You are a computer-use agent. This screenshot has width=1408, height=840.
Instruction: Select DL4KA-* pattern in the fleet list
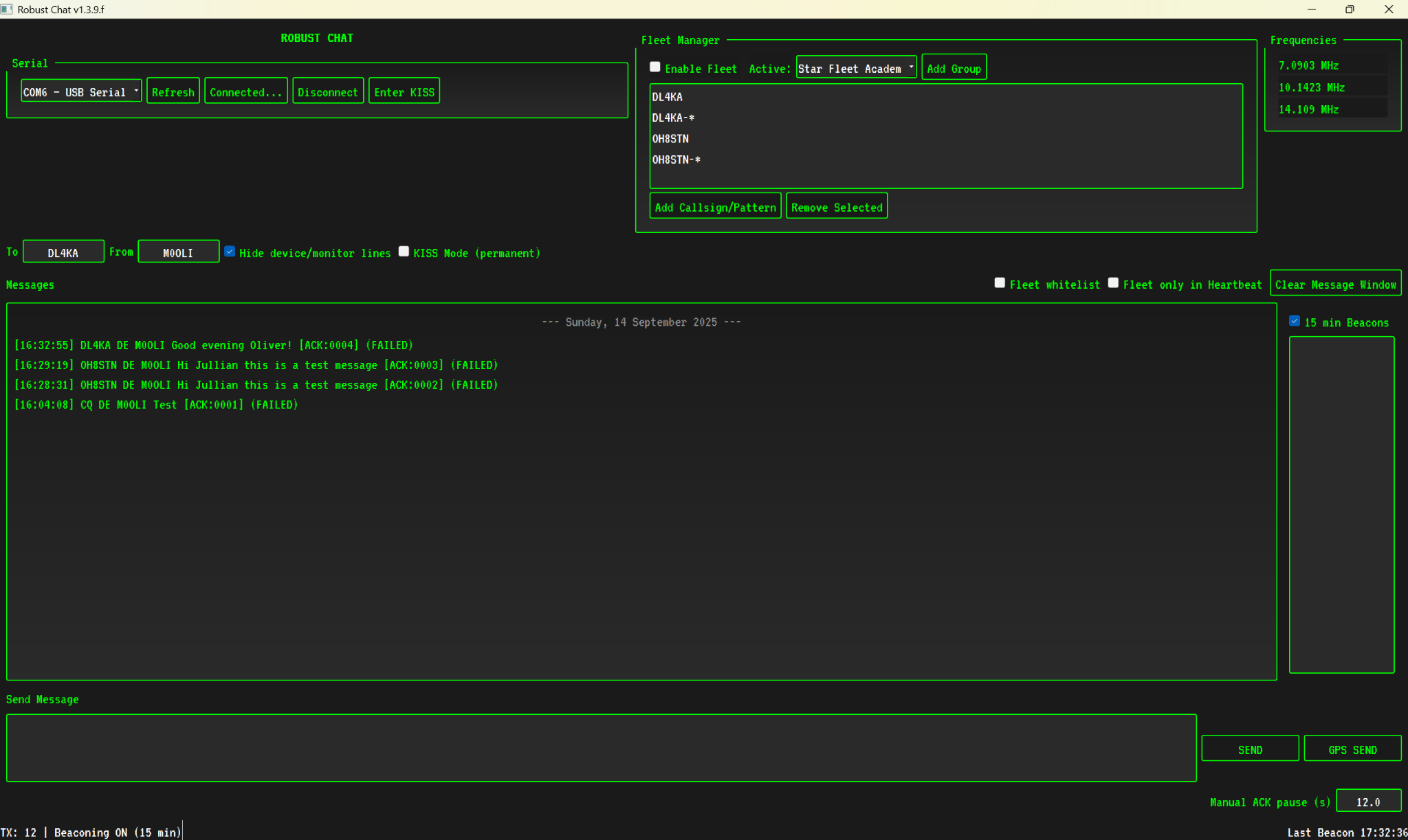coord(946,118)
